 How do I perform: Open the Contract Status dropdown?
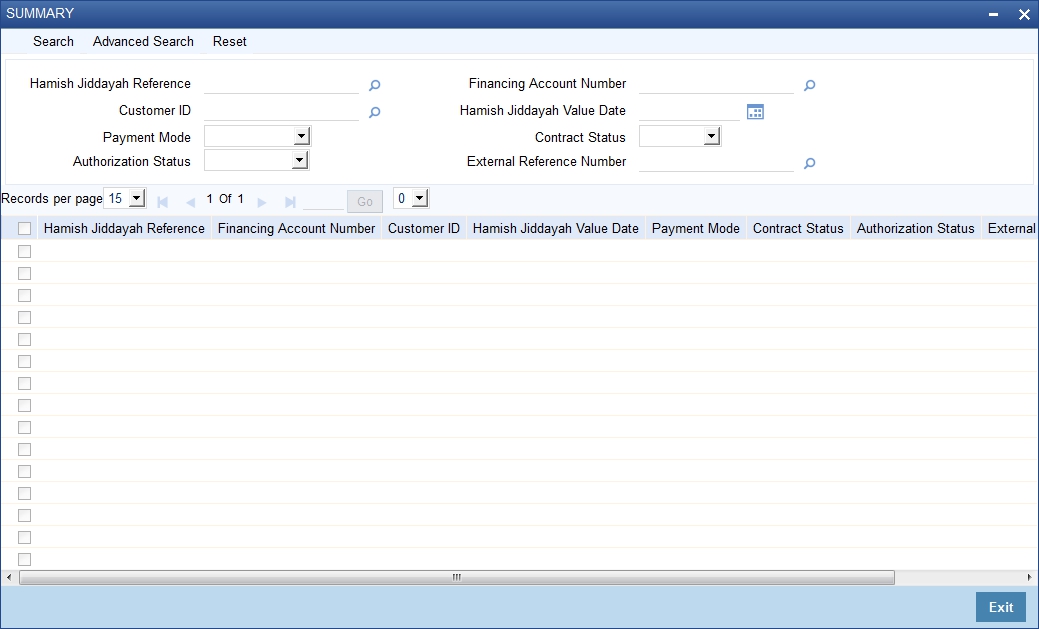tap(680, 137)
